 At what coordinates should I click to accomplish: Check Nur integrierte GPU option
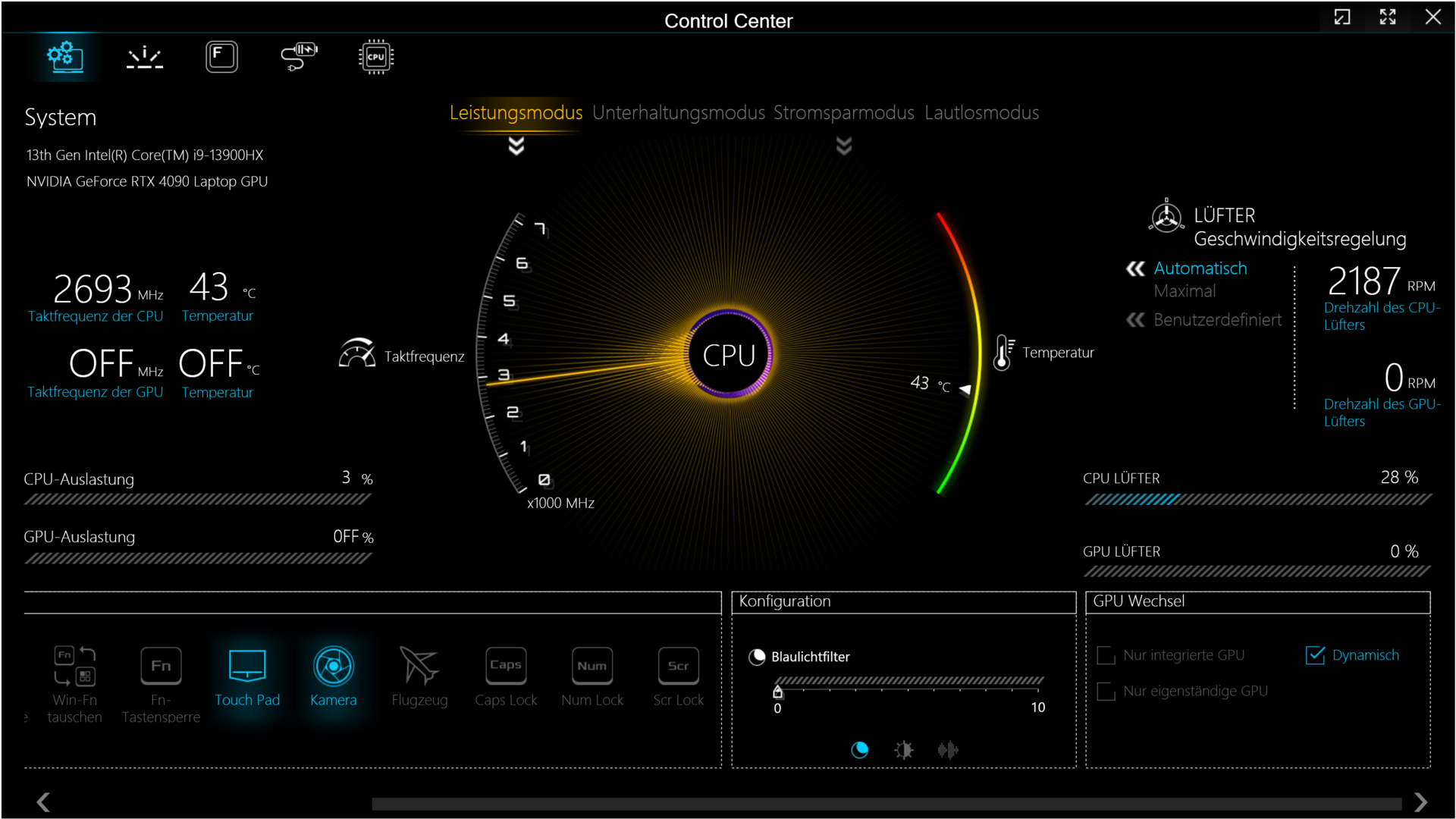(1106, 655)
